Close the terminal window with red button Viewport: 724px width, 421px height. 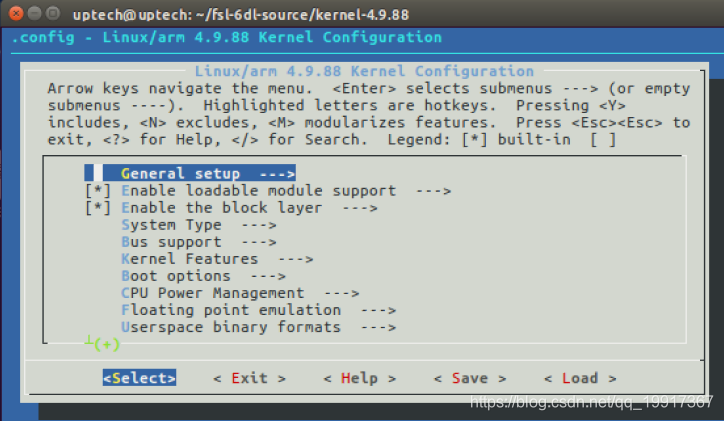pos(16,13)
